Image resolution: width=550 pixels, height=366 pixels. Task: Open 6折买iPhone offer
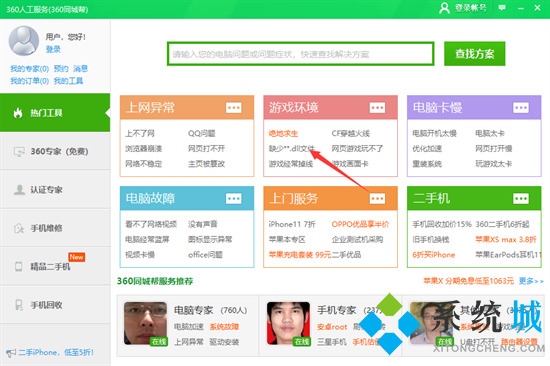tap(434, 254)
